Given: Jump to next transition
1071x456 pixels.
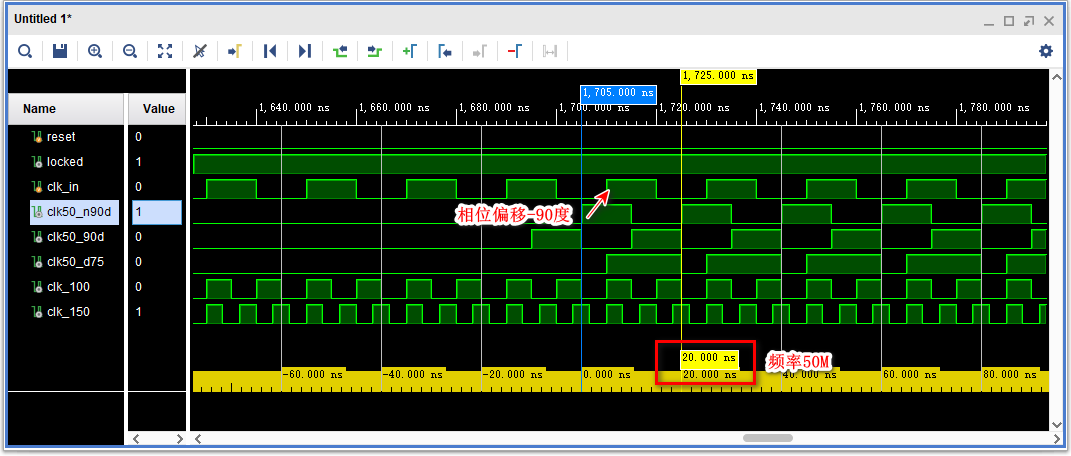Looking at the screenshot, I should tap(375, 51).
